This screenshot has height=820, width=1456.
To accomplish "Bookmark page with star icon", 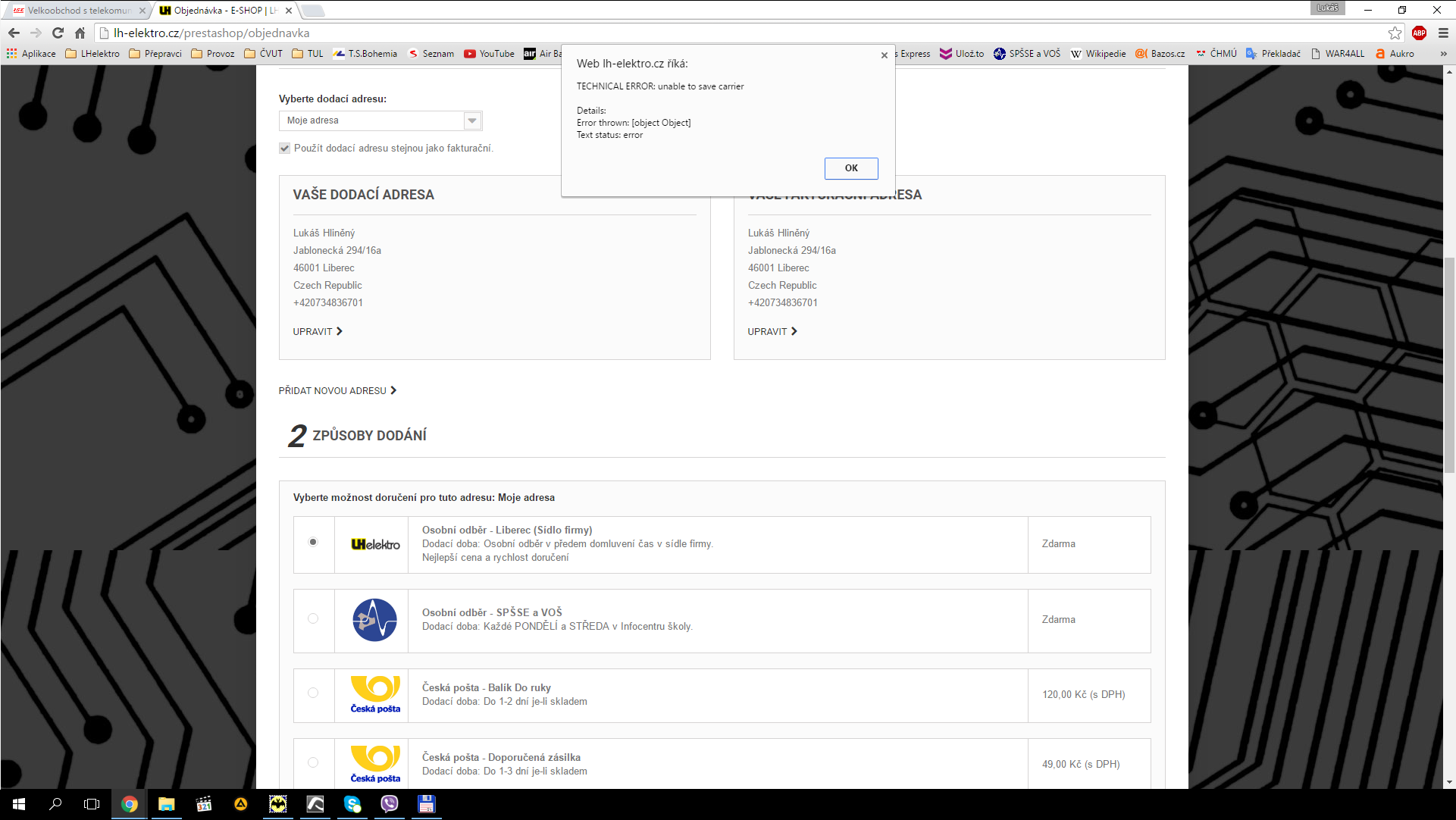I will [1395, 33].
